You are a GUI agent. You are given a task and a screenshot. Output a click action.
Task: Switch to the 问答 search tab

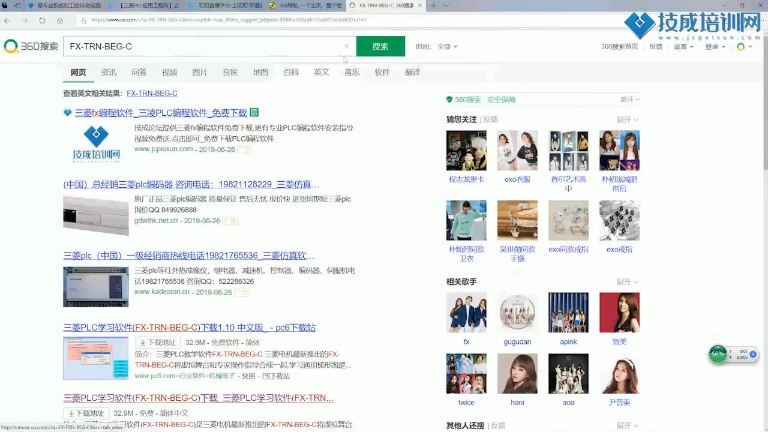[x=139, y=72]
